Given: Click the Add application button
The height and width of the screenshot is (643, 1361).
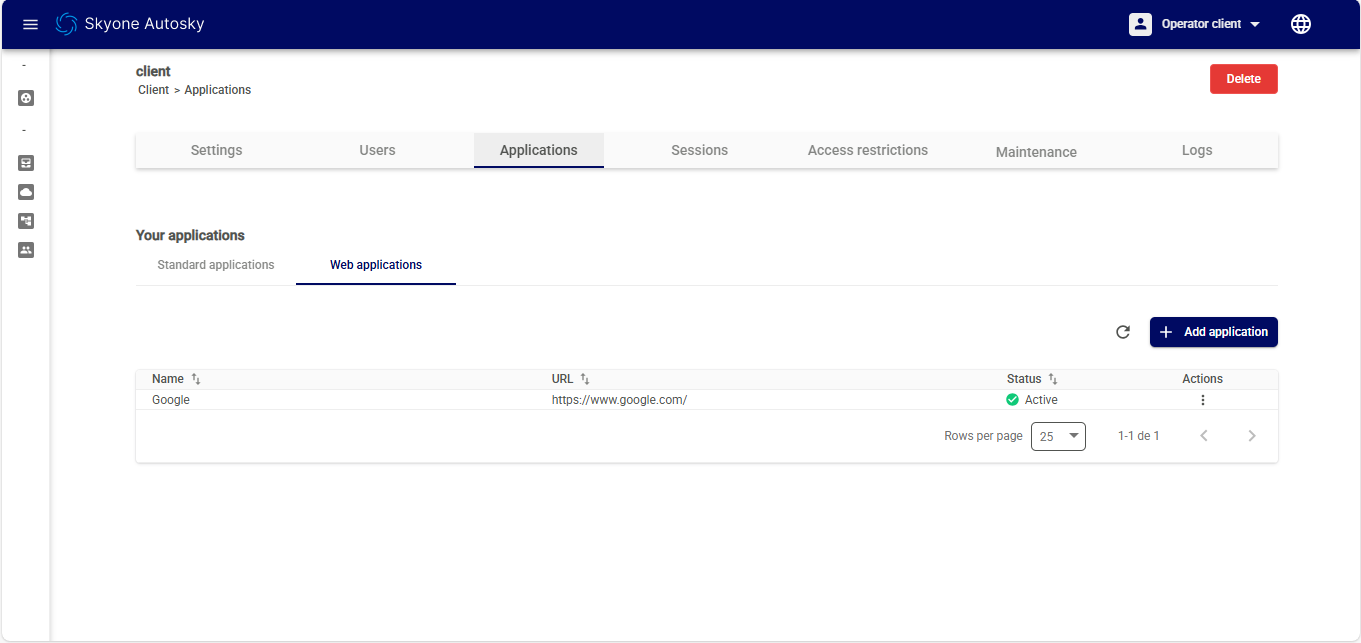Looking at the screenshot, I should [1213, 332].
